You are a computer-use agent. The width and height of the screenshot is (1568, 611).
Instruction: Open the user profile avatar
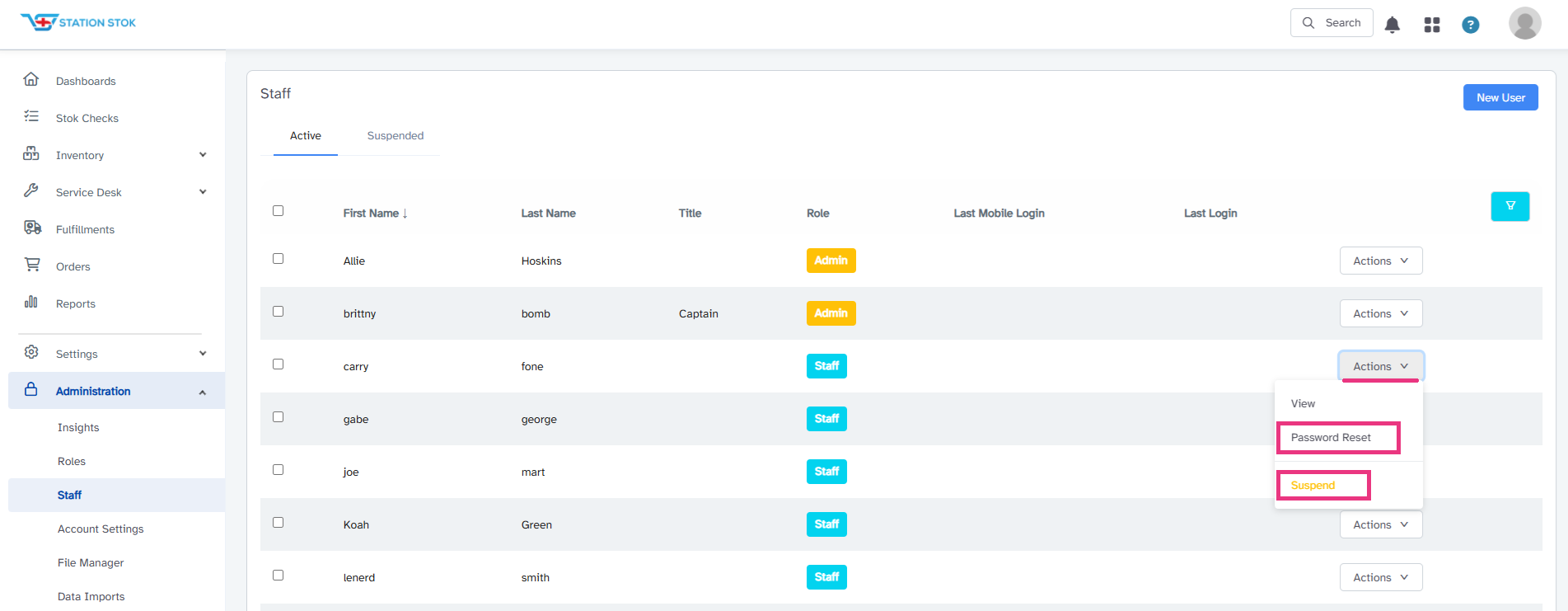(x=1525, y=23)
